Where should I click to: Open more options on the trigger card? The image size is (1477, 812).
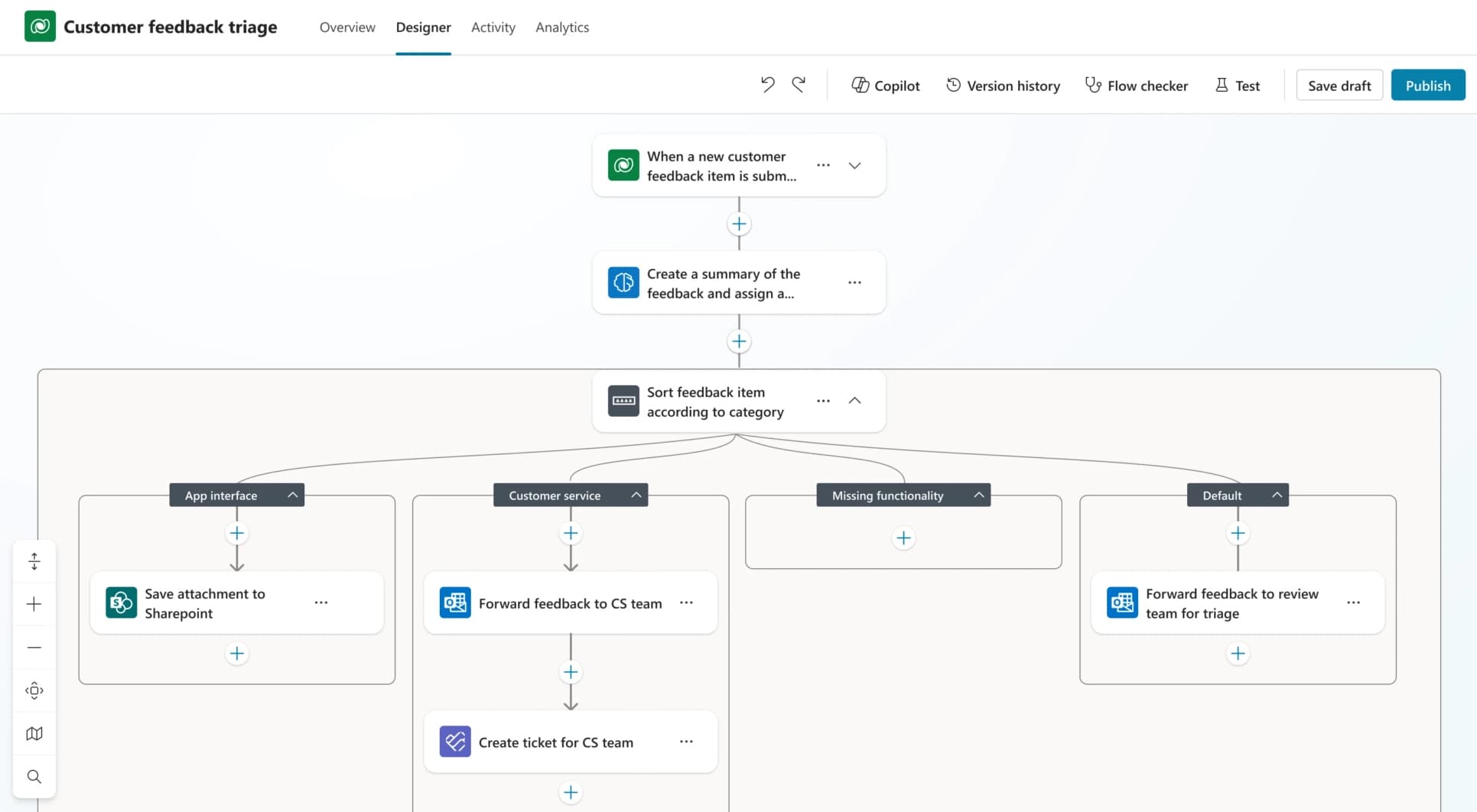coord(823,165)
